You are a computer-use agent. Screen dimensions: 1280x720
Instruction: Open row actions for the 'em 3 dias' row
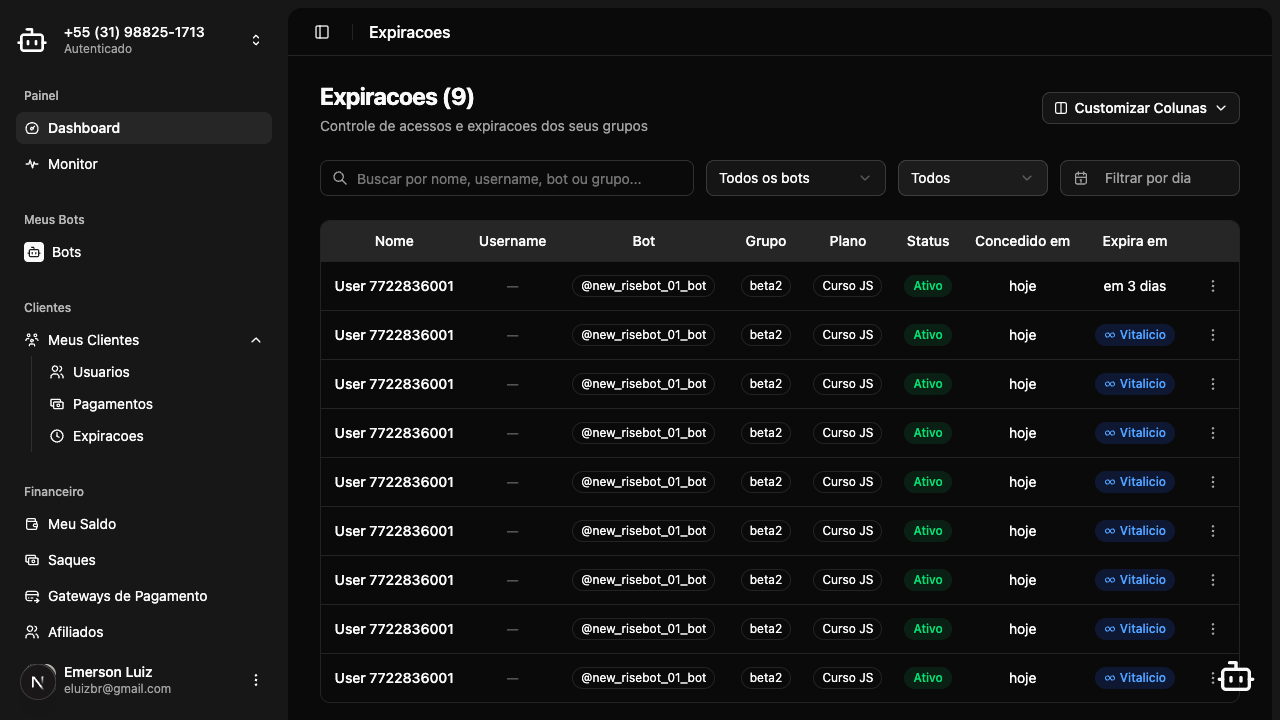(1213, 286)
